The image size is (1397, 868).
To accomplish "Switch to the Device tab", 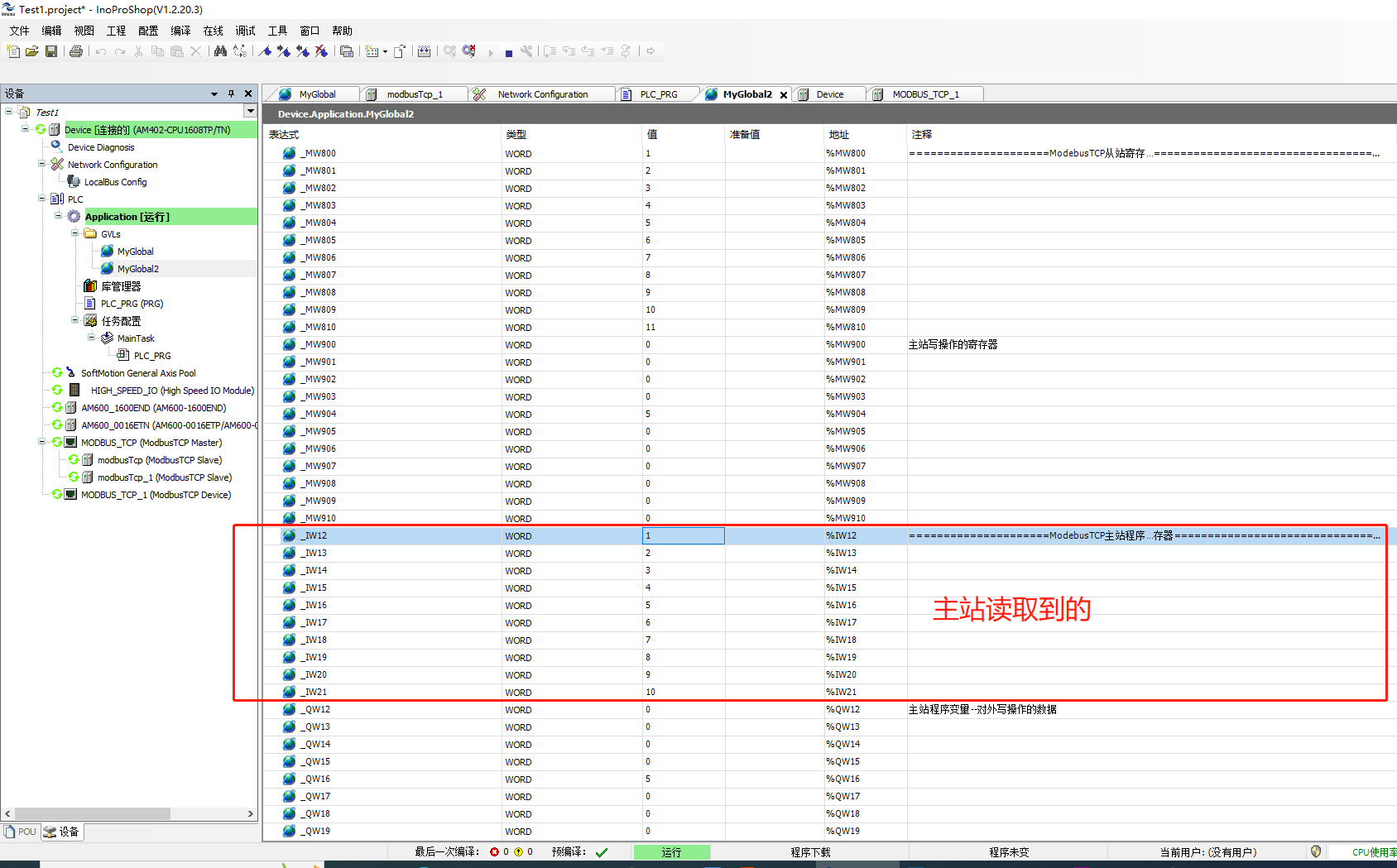I will tap(830, 94).
